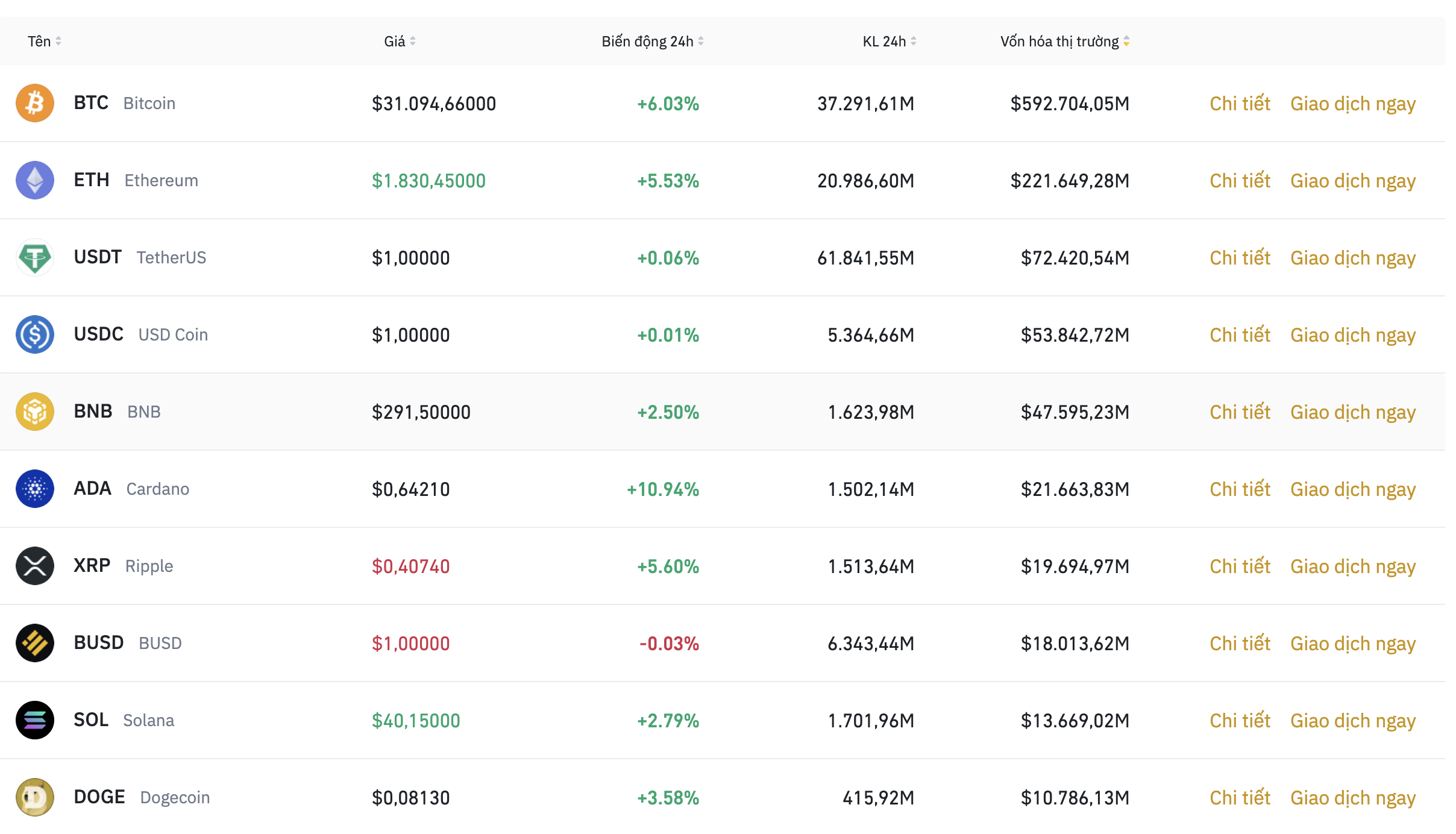Click Ethereum price $1.830,45000
The width and height of the screenshot is (1456, 834).
pyautogui.click(x=428, y=181)
